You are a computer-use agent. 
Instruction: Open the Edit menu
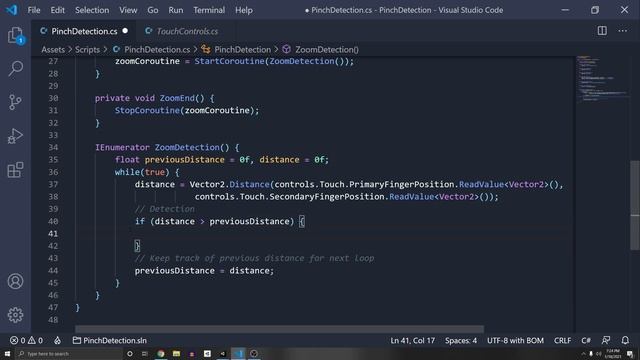pos(58,10)
